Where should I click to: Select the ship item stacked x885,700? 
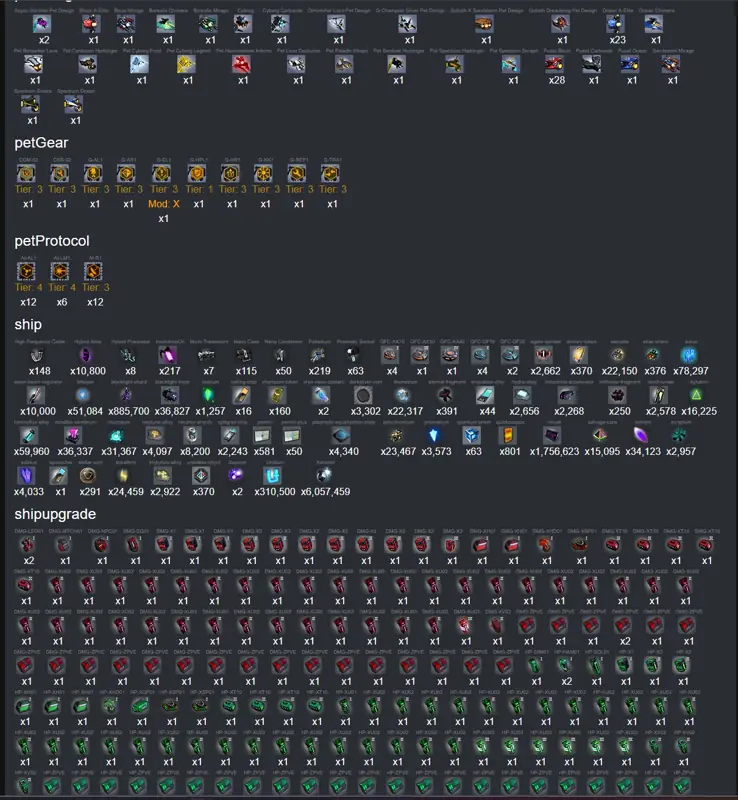[x=128, y=395]
